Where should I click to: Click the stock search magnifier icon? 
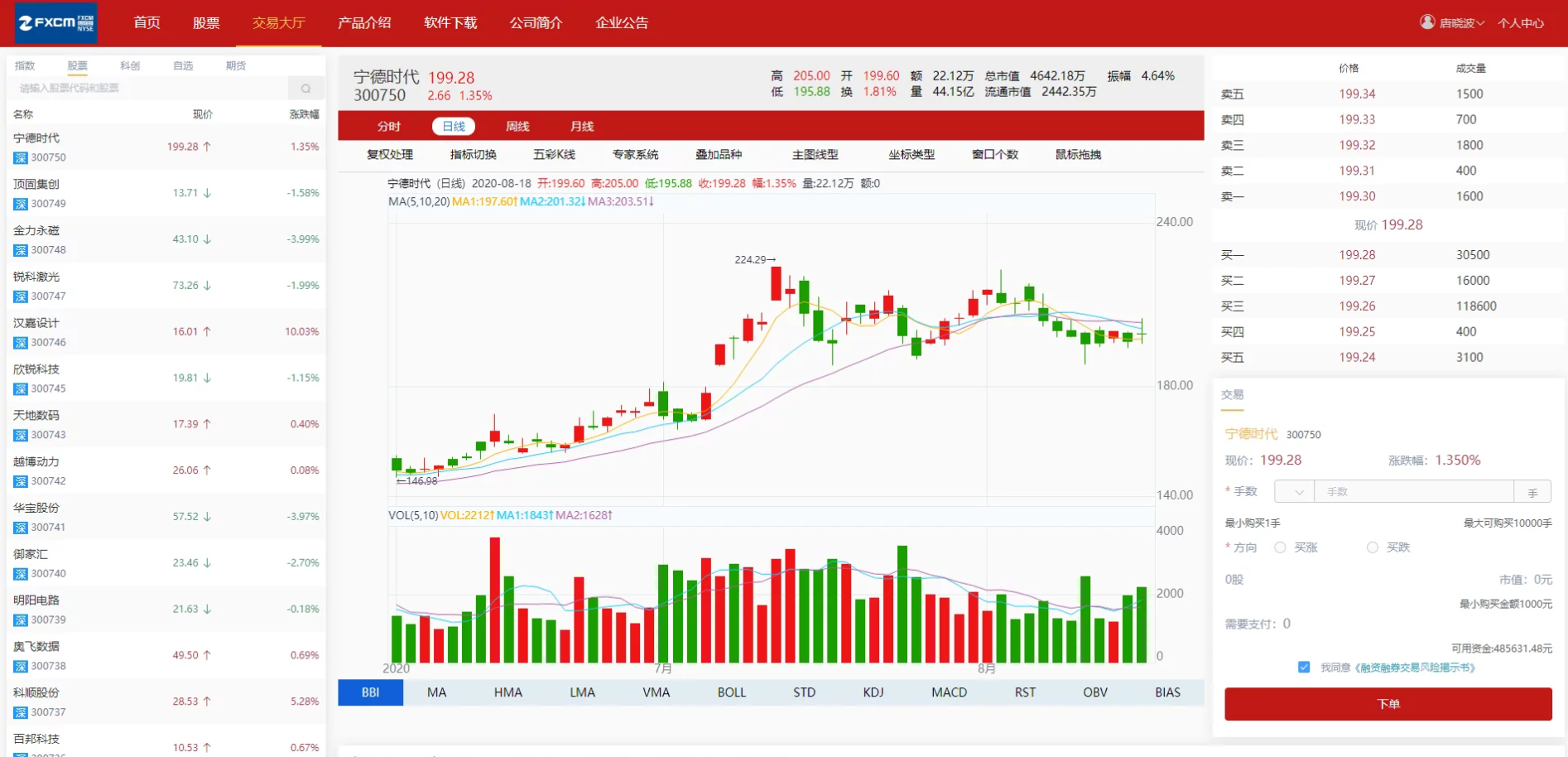(305, 89)
